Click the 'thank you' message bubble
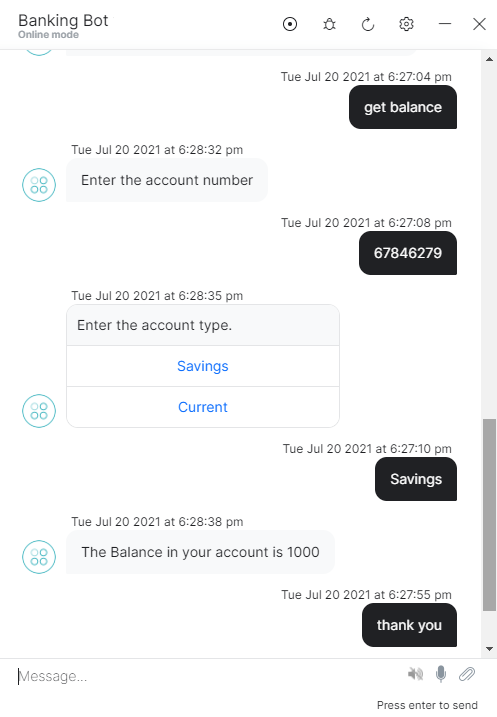Viewport: 497px width, 717px height. pos(409,625)
